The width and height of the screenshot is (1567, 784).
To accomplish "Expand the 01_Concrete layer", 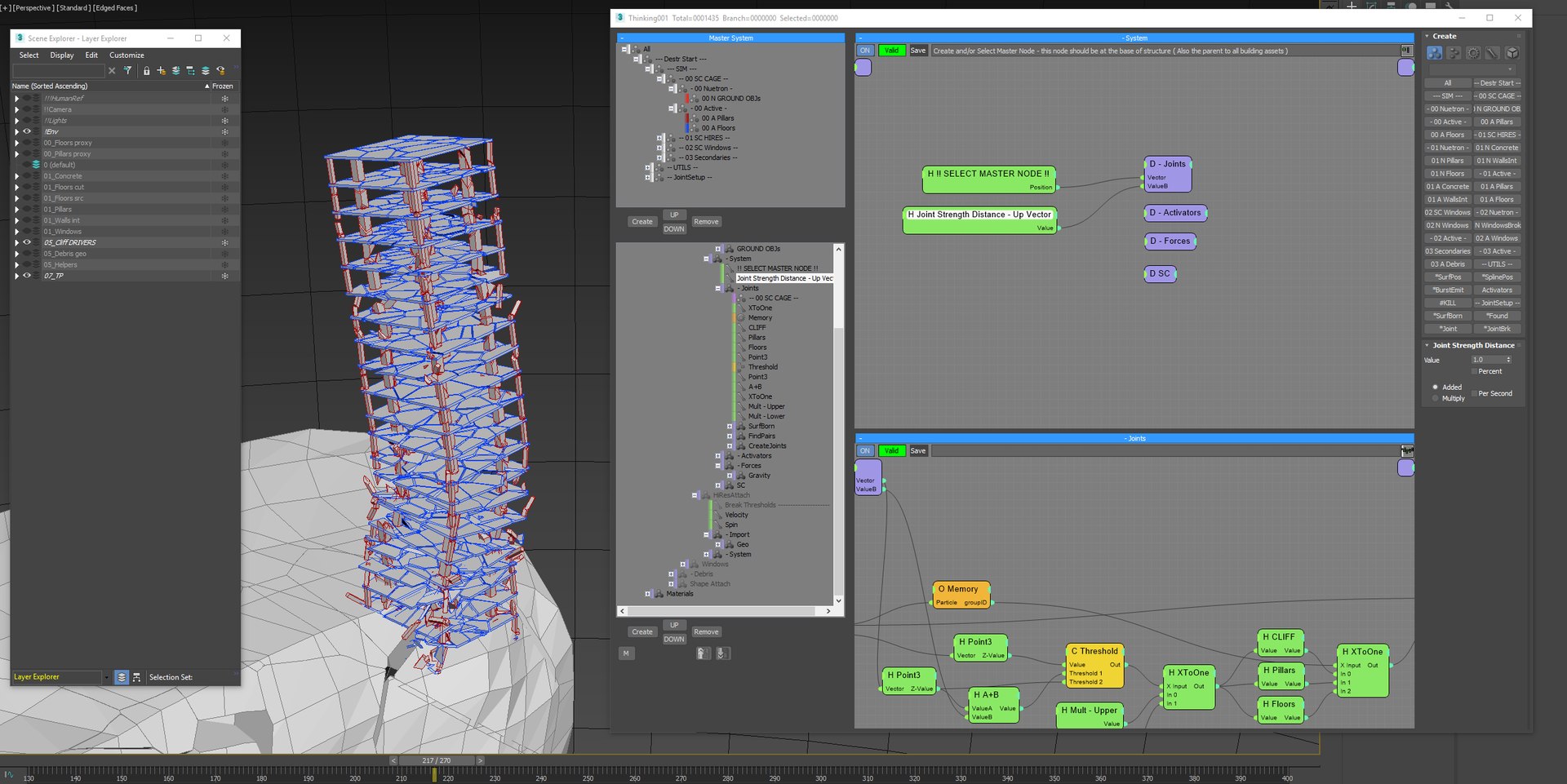I will 16,176.
